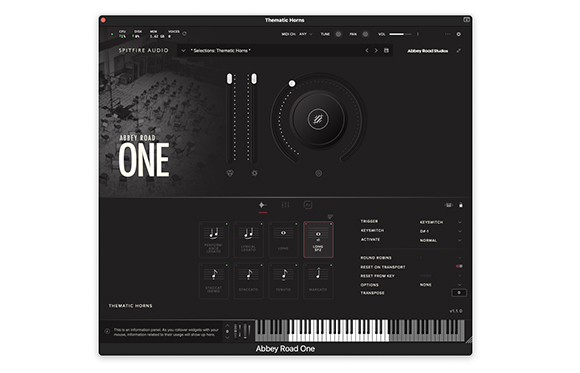Screen dimensions: 580x373
Task: Toggle green load dot on Lyrical Legato
Action: click(261, 224)
